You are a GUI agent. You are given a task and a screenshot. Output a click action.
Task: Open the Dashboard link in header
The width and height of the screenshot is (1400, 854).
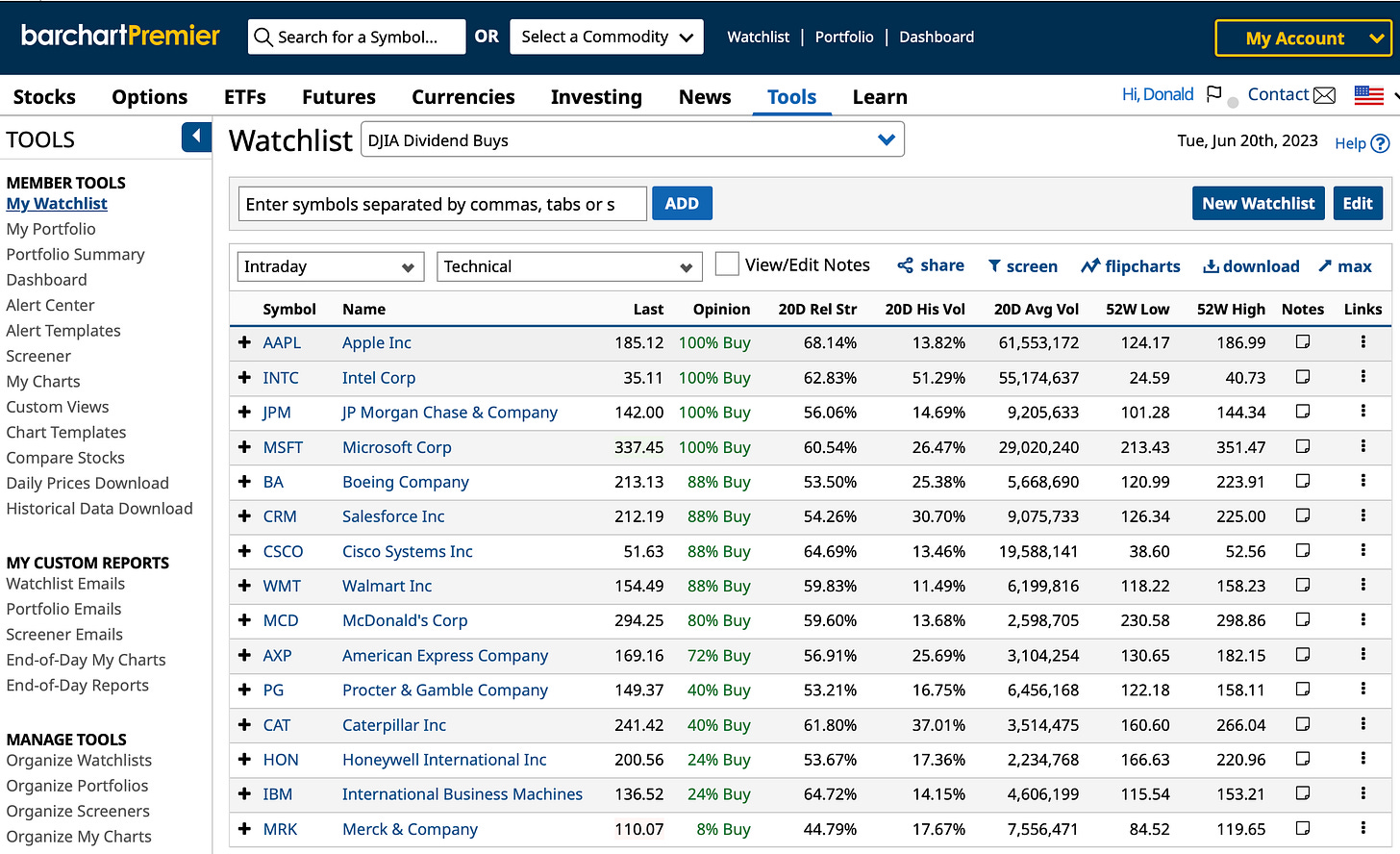(x=937, y=37)
